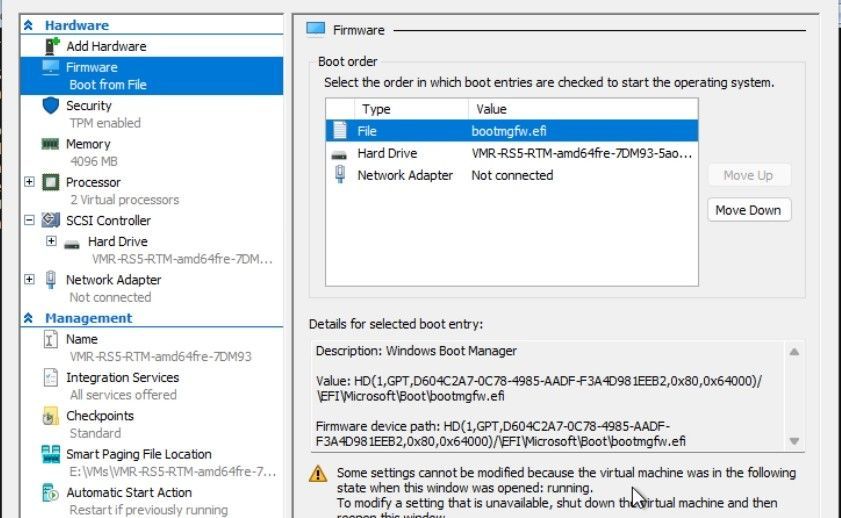Select the SCSI Controller icon
Screen dimensions: 841x518
50,220
